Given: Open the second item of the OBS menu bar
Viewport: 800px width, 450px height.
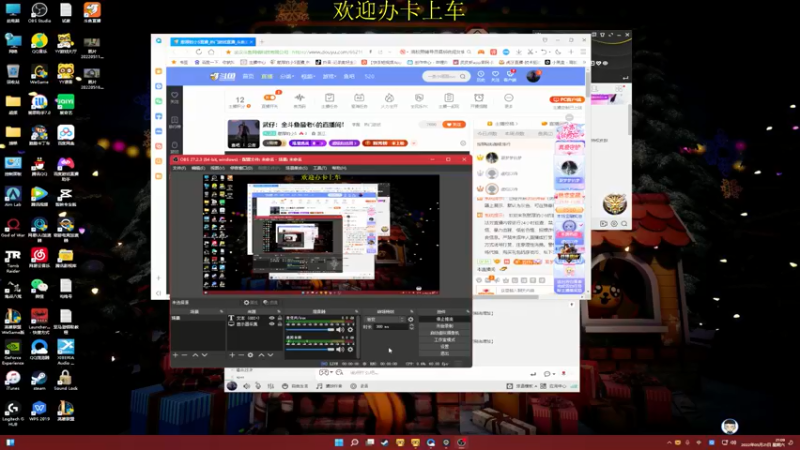Looking at the screenshot, I should tap(198, 168).
